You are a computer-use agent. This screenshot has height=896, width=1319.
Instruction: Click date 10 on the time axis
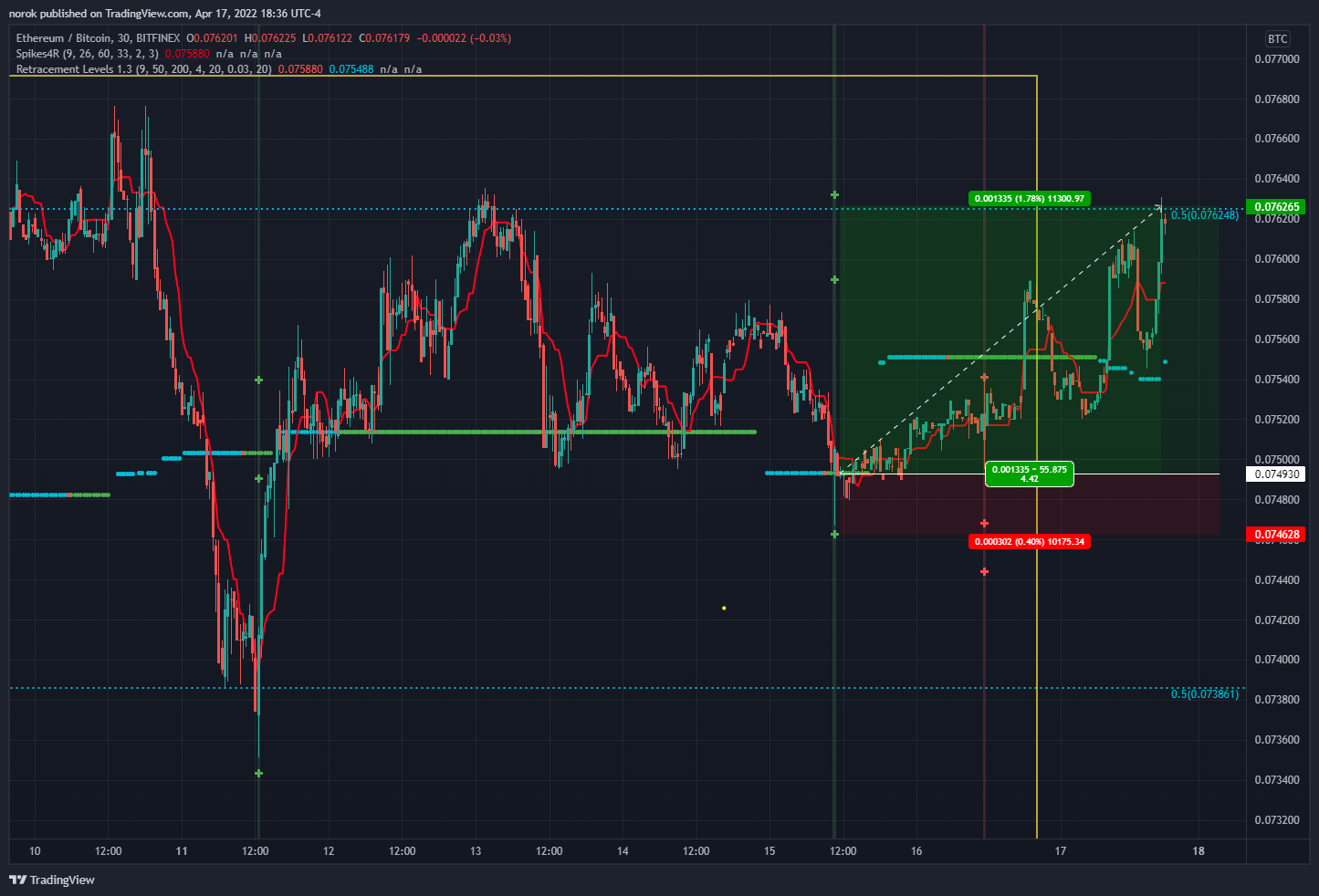pos(35,851)
